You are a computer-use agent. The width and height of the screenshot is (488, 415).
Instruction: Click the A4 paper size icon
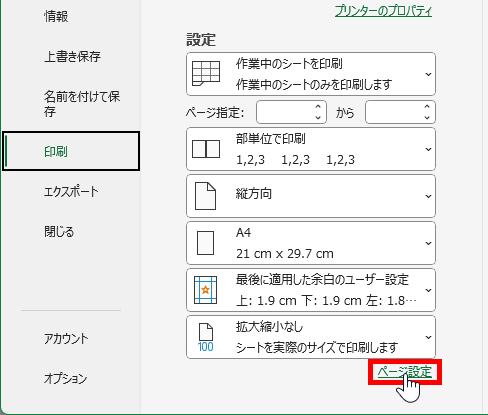pyautogui.click(x=205, y=243)
